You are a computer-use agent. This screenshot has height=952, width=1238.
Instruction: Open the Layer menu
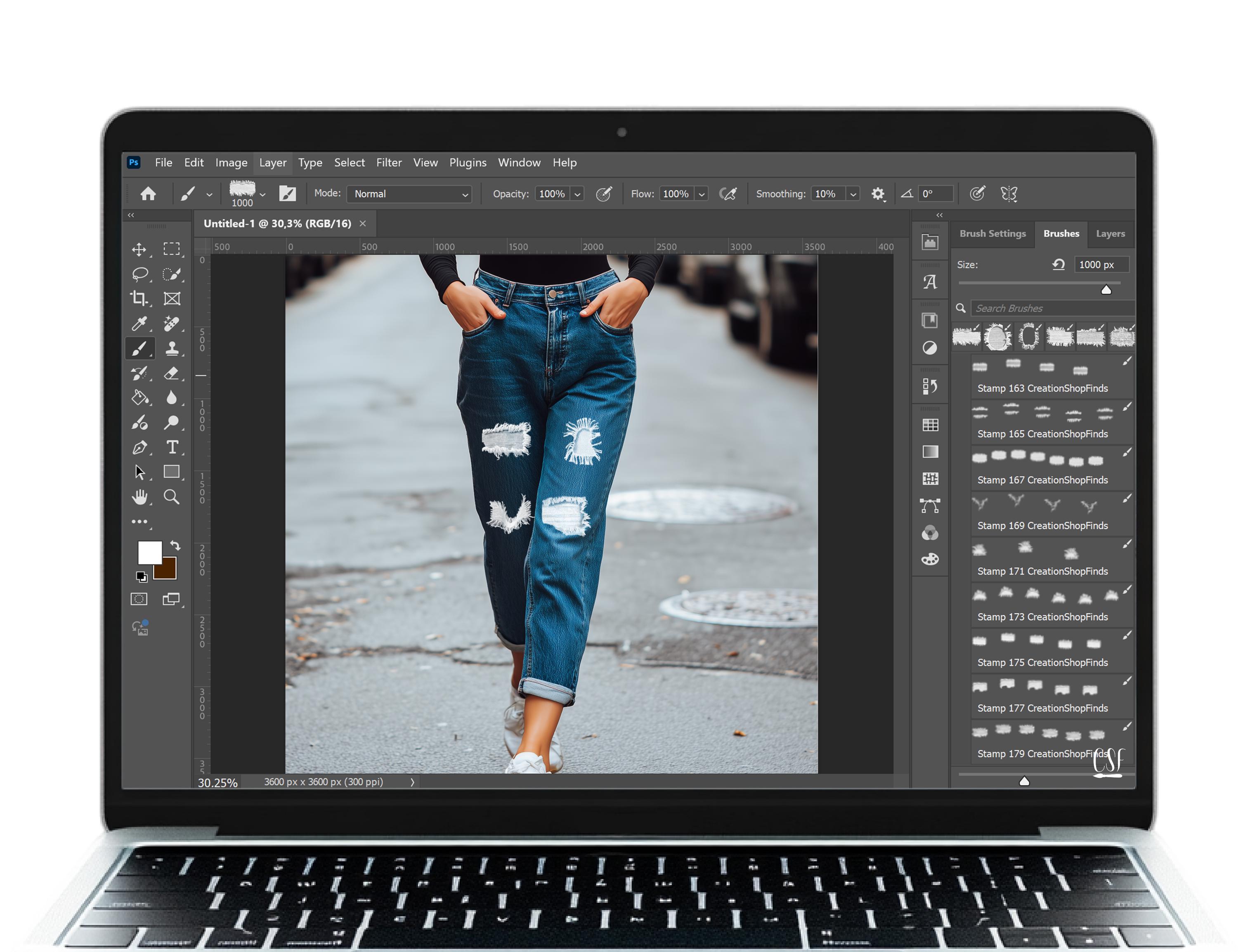pos(272,163)
